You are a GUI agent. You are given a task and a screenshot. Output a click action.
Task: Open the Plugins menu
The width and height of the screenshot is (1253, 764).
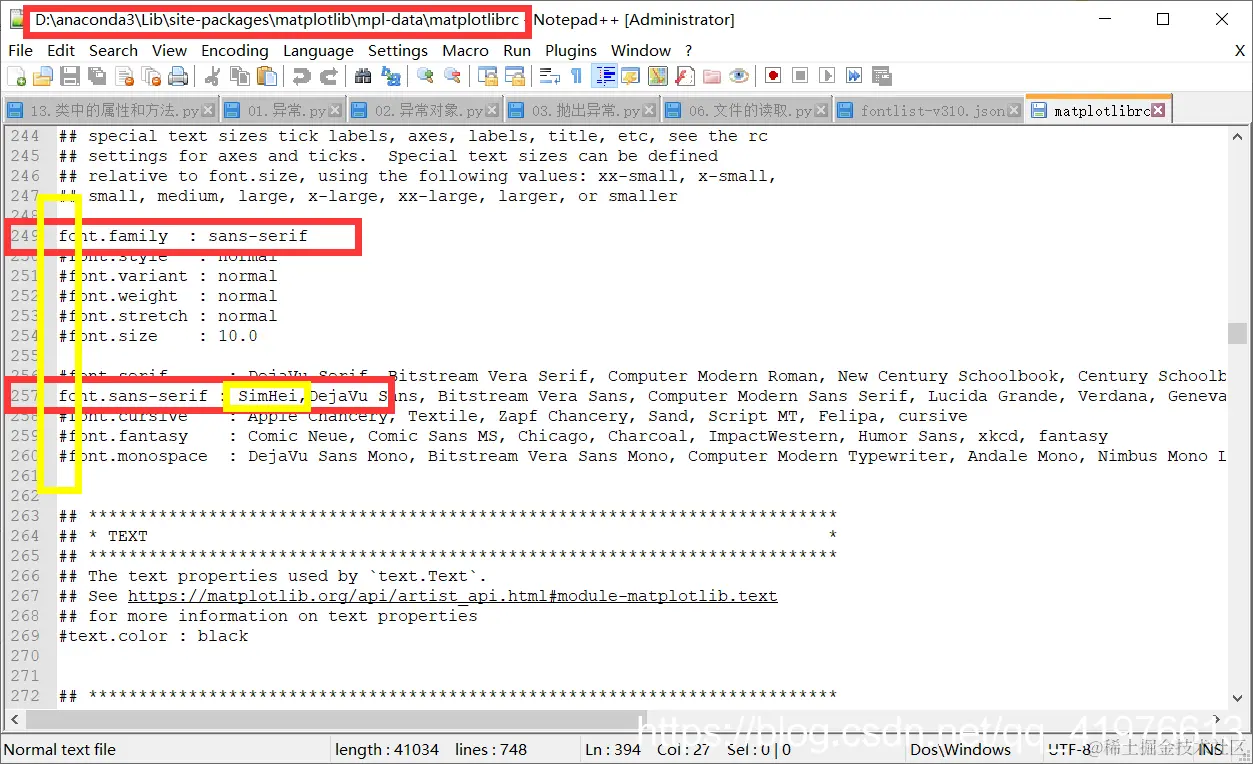[571, 50]
